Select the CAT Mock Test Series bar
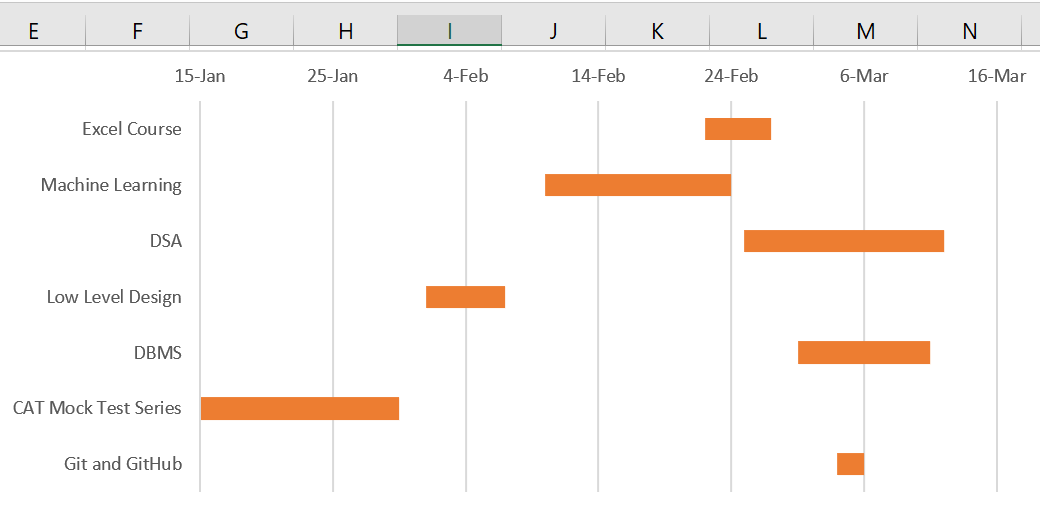This screenshot has height=509, width=1040. tap(299, 408)
